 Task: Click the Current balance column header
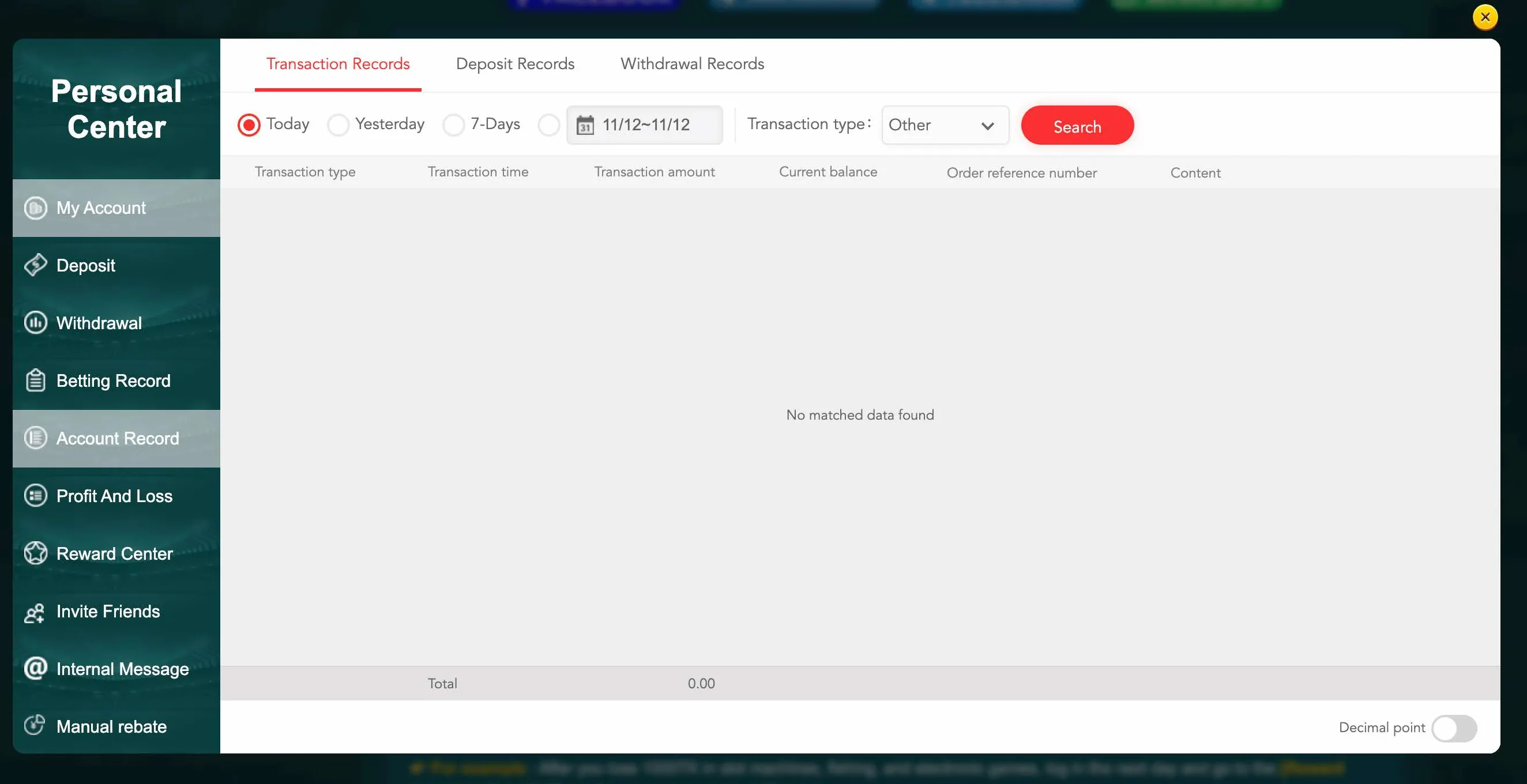[x=828, y=172]
